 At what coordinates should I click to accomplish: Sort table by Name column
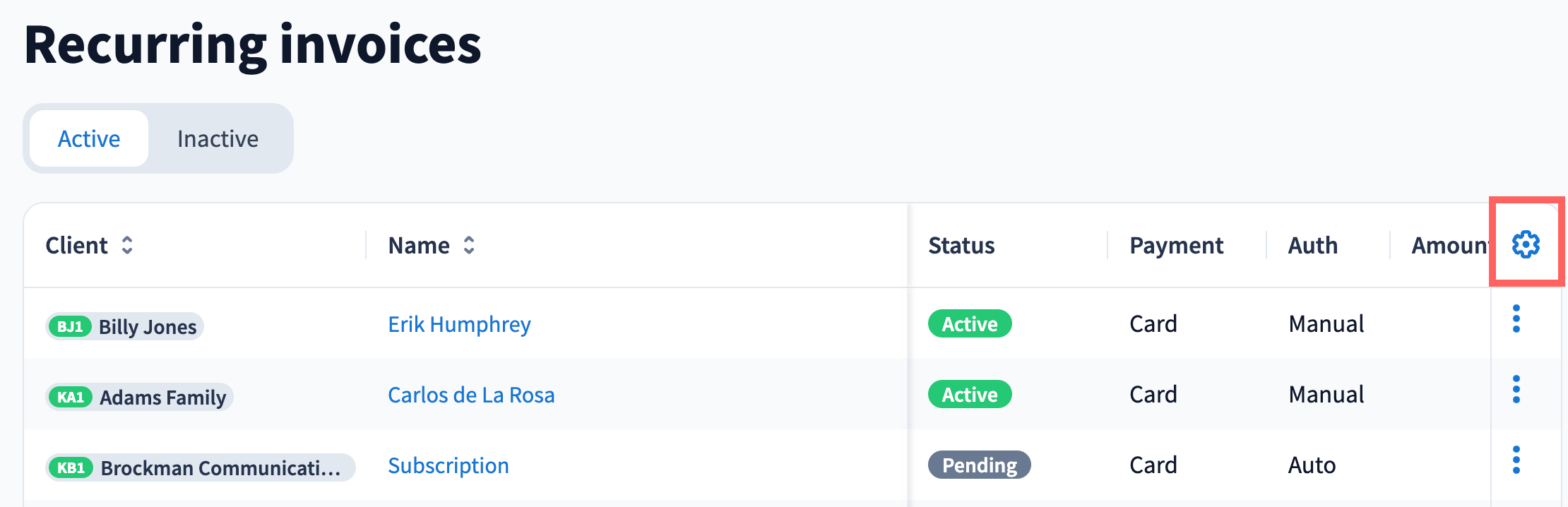[x=469, y=245]
